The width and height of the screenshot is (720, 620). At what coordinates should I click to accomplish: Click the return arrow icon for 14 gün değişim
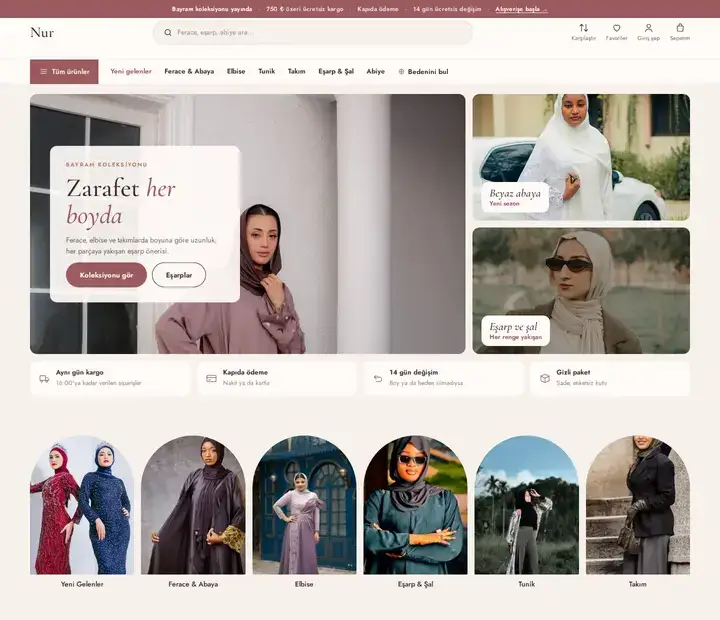(378, 378)
